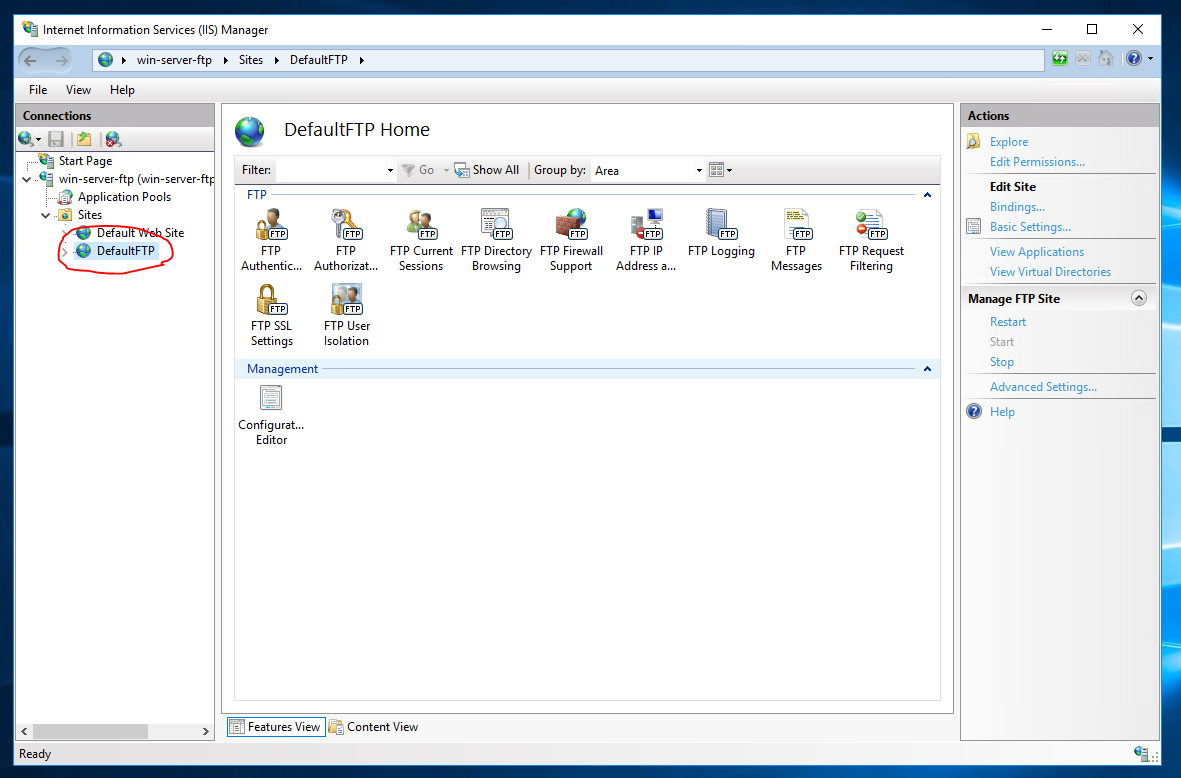Select DefaultFTP site in tree
1181x778 pixels.
point(125,251)
